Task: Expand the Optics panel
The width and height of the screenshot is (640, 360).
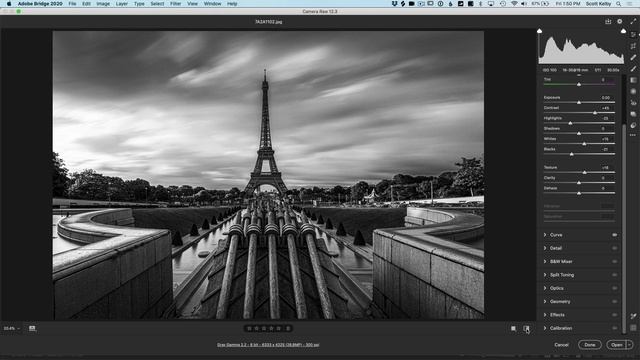Action: coord(545,288)
